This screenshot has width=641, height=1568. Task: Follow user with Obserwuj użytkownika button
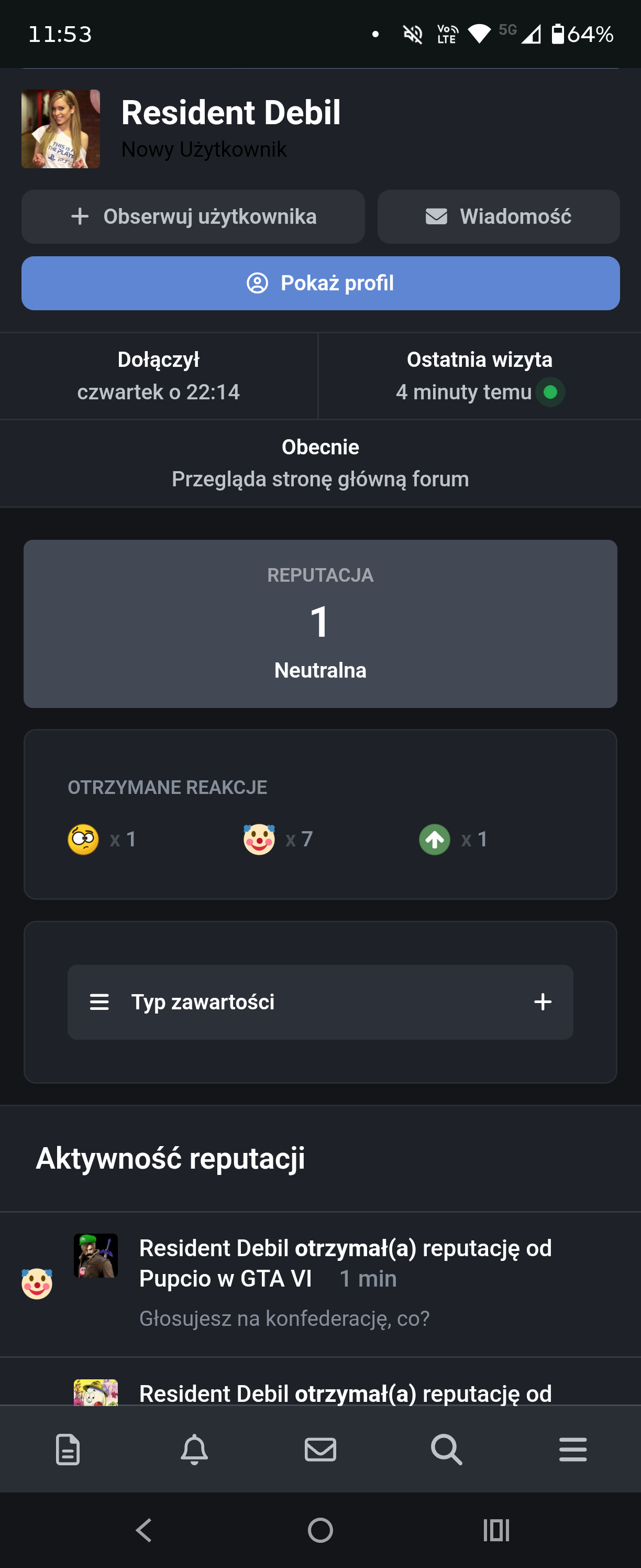[193, 216]
